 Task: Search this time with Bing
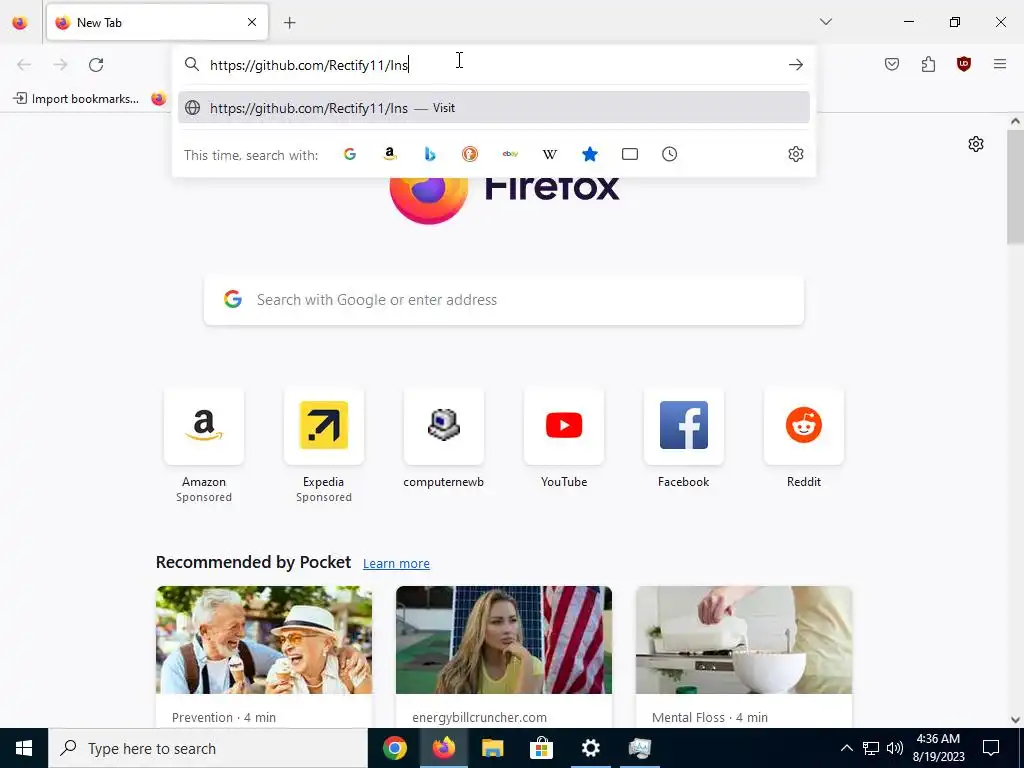tap(430, 154)
